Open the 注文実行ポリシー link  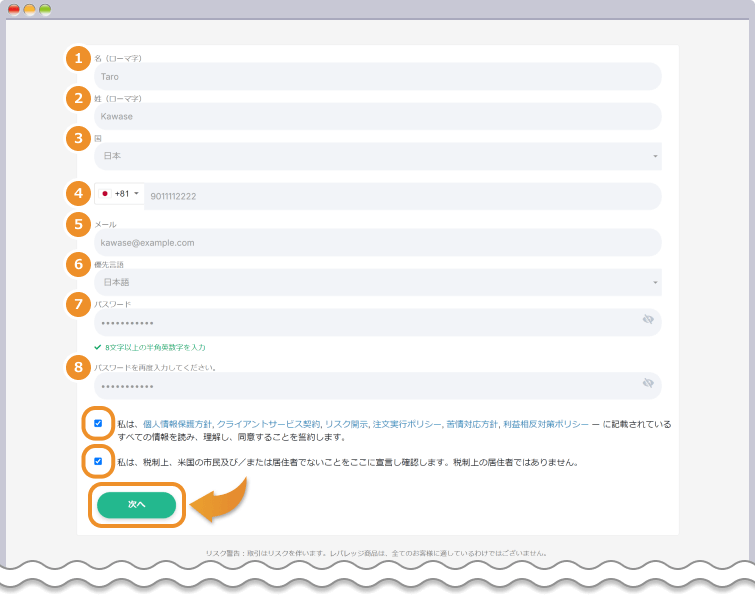tap(407, 424)
